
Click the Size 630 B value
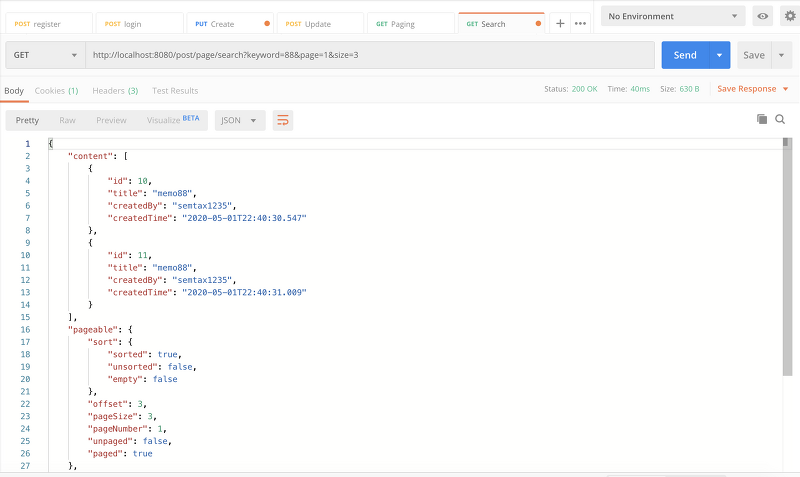coord(689,89)
